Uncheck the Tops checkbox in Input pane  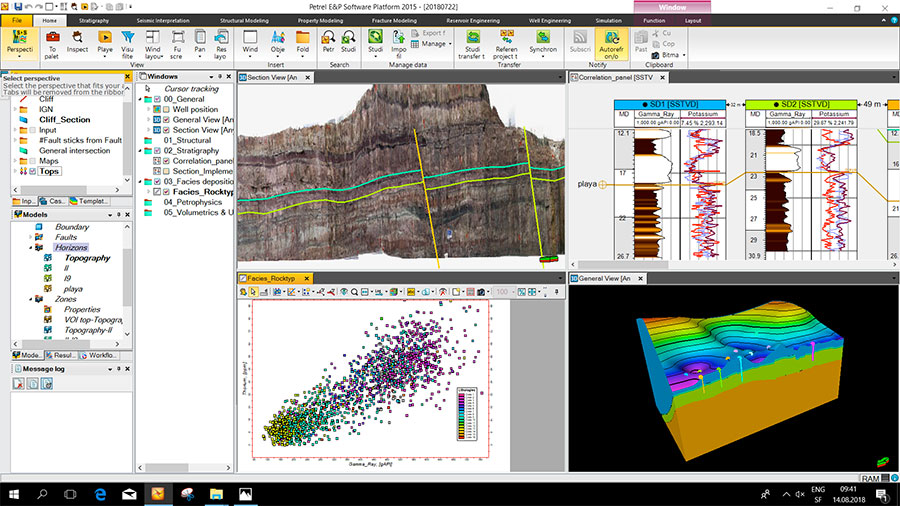[x=33, y=172]
